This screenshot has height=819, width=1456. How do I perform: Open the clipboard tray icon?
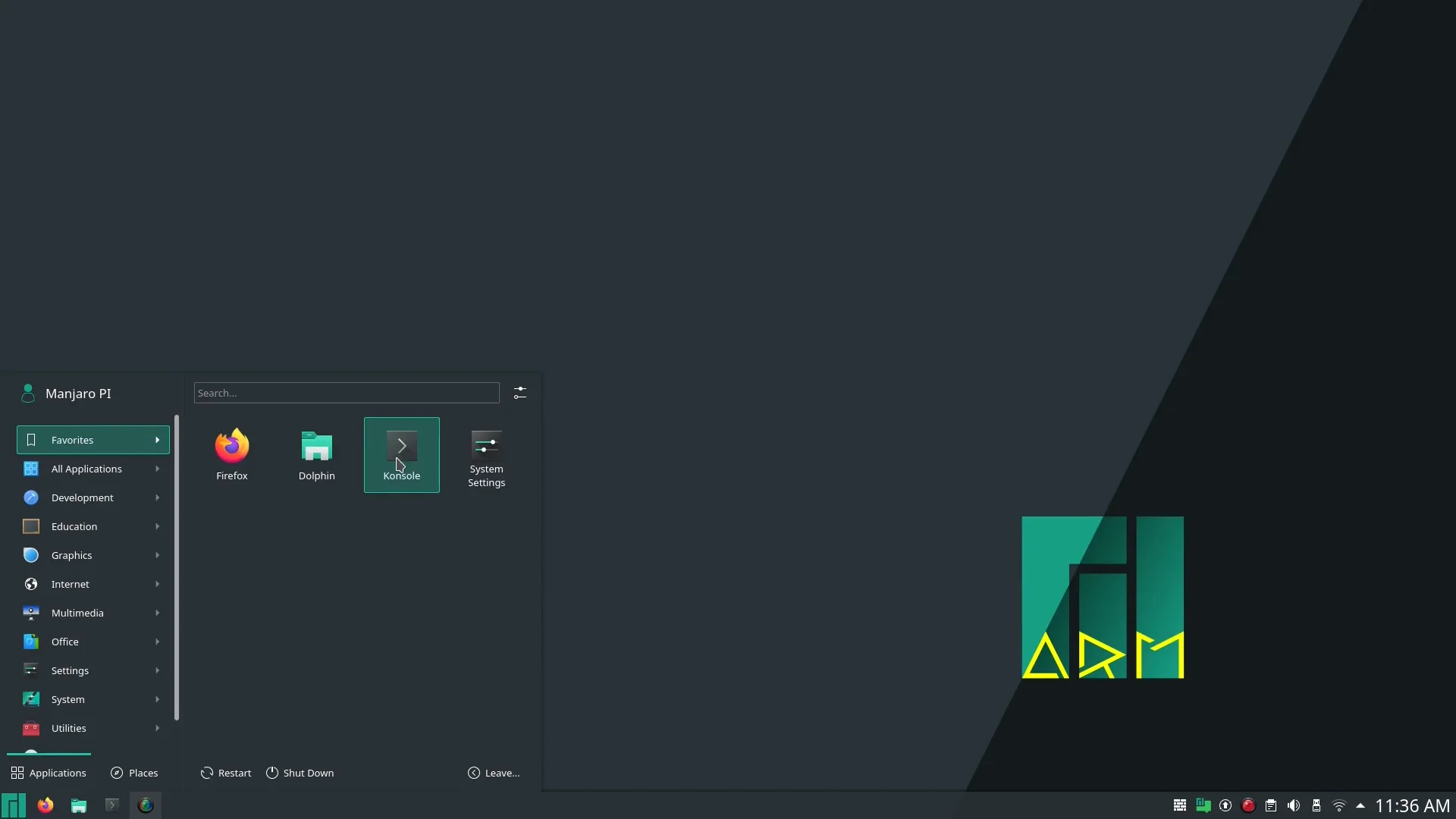[1271, 805]
